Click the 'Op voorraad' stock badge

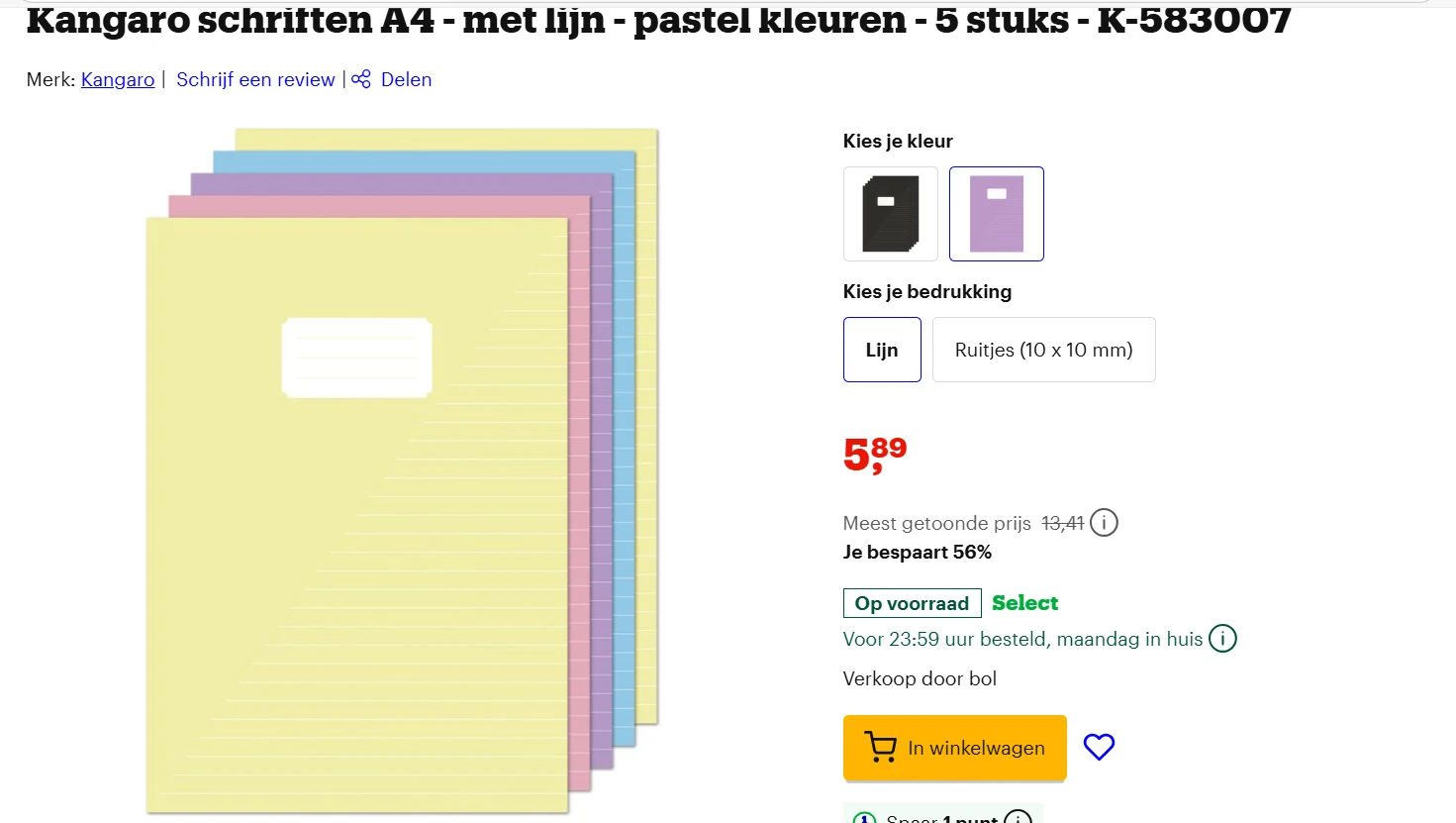pyautogui.click(x=911, y=602)
